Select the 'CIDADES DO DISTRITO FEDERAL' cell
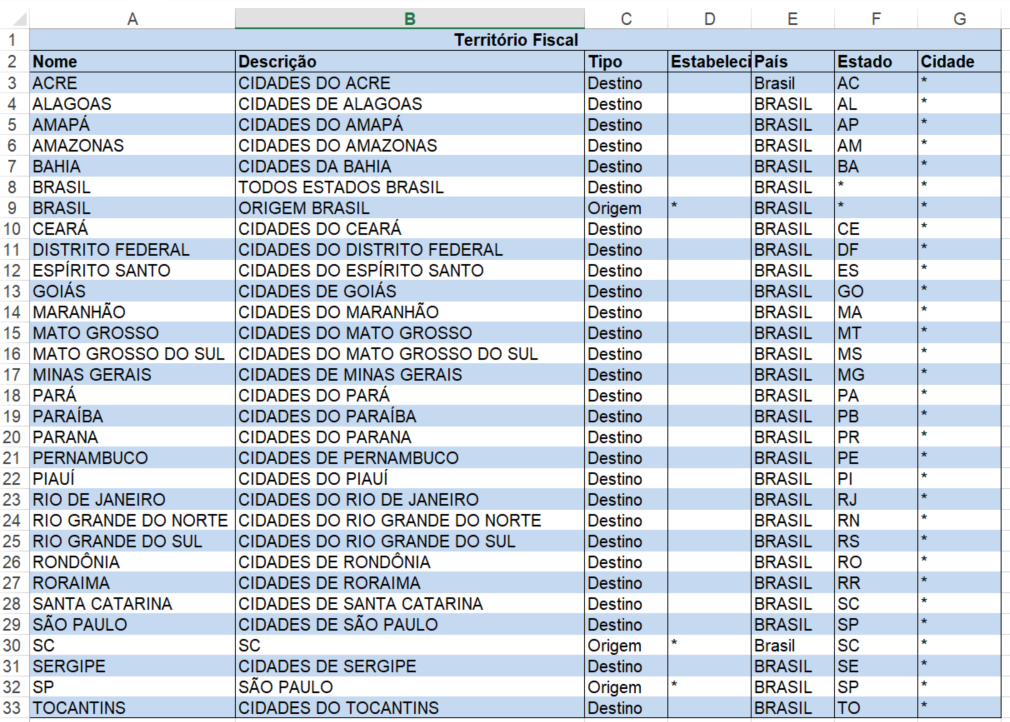The width and height of the screenshot is (1010, 722). [x=410, y=250]
